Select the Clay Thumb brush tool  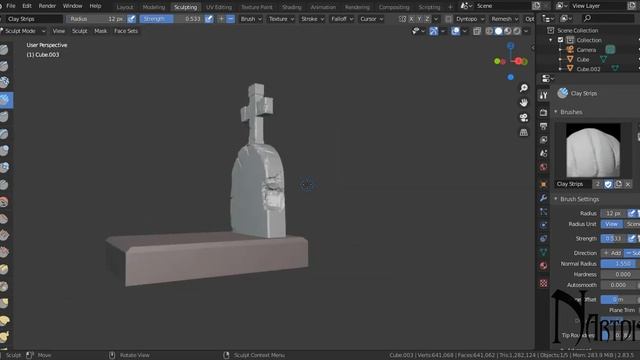coord(4,117)
